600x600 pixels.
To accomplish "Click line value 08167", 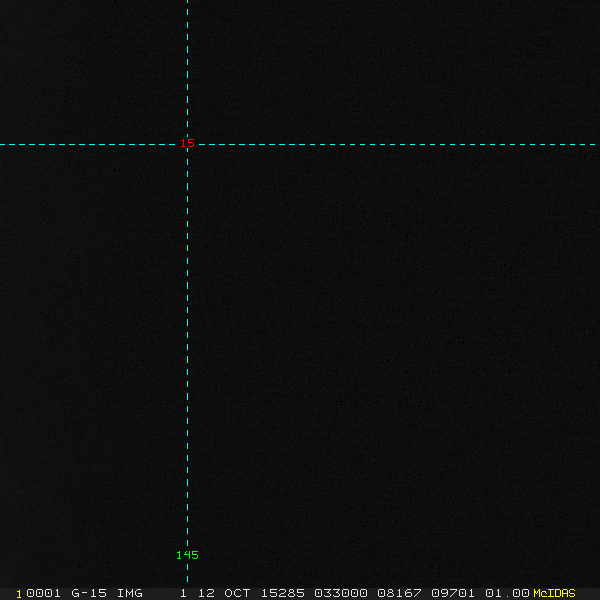I will tap(399, 593).
